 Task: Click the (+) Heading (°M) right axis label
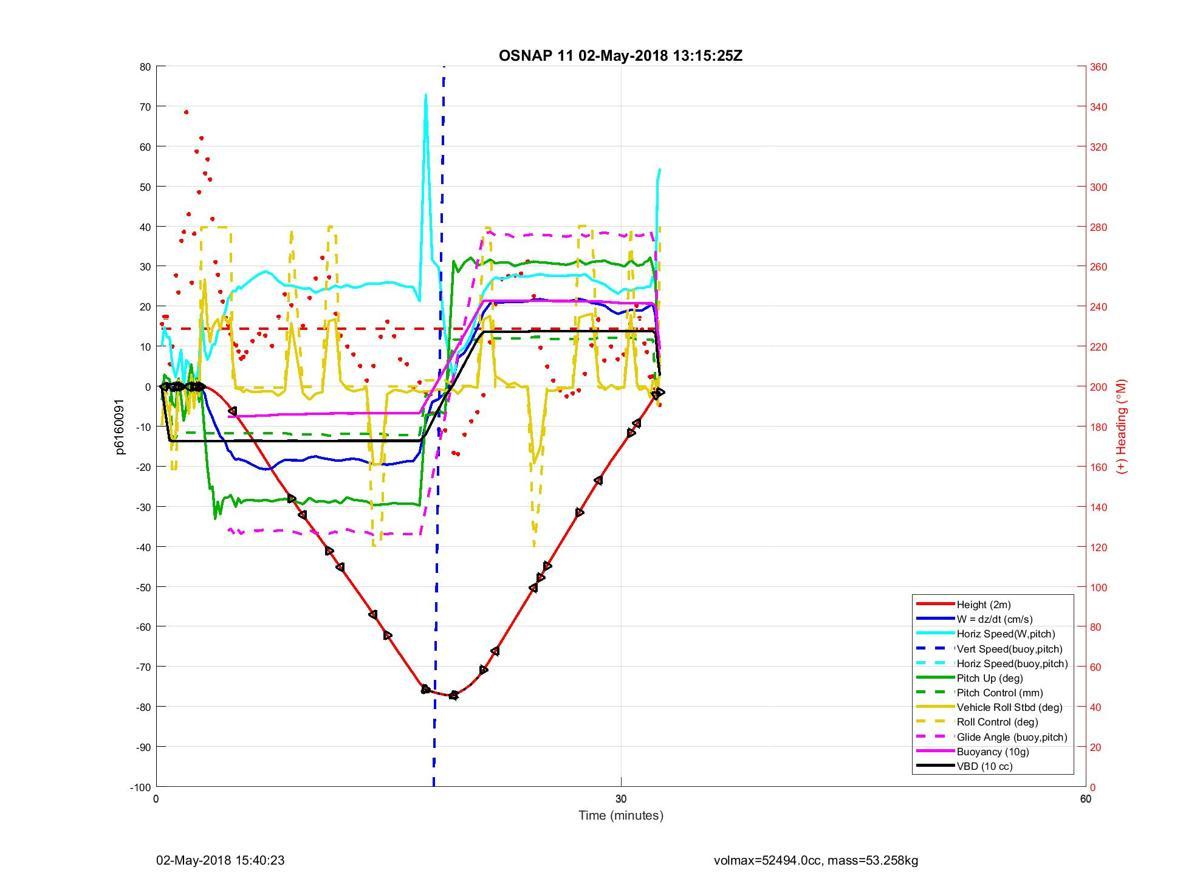point(1121,426)
